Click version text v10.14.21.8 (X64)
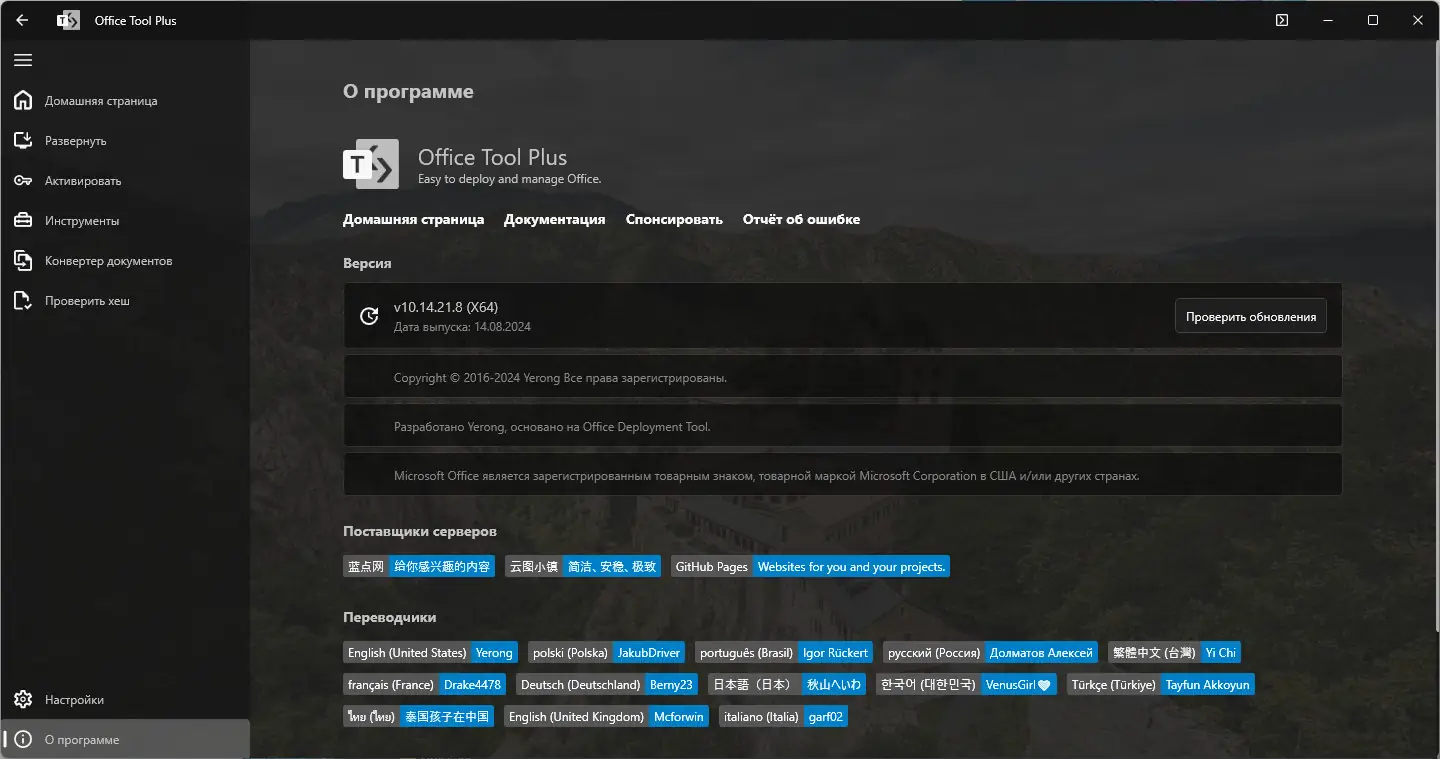Viewport: 1440px width, 759px height. pos(446,307)
